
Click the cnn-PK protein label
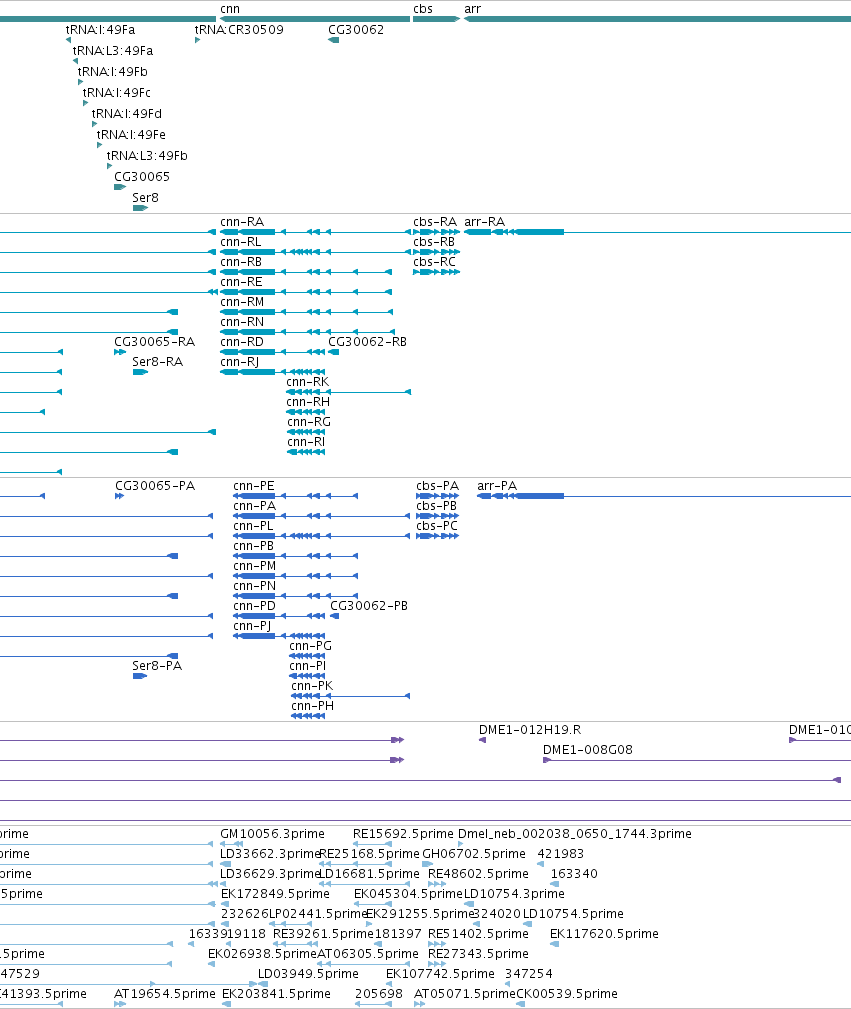[312, 685]
